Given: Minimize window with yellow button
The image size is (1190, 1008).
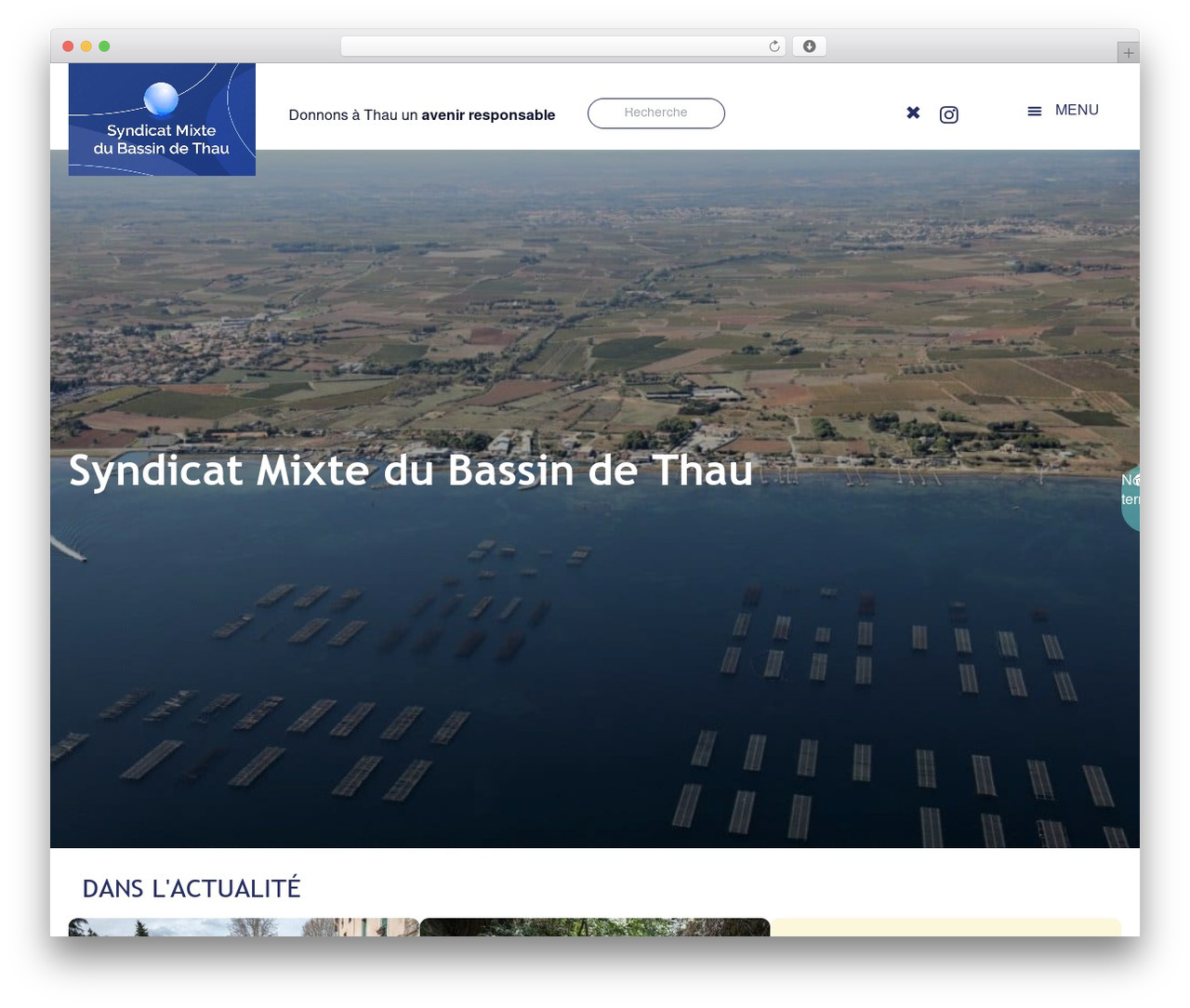Looking at the screenshot, I should 86,46.
